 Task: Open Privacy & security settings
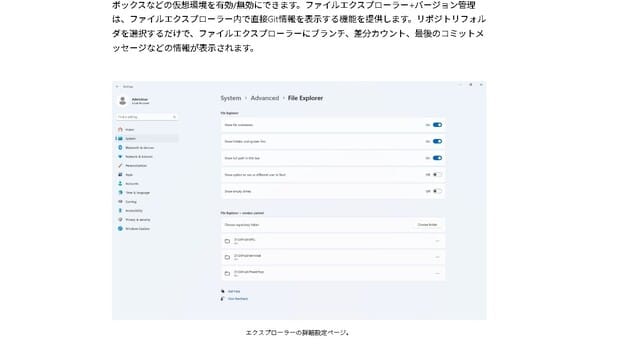click(134, 219)
